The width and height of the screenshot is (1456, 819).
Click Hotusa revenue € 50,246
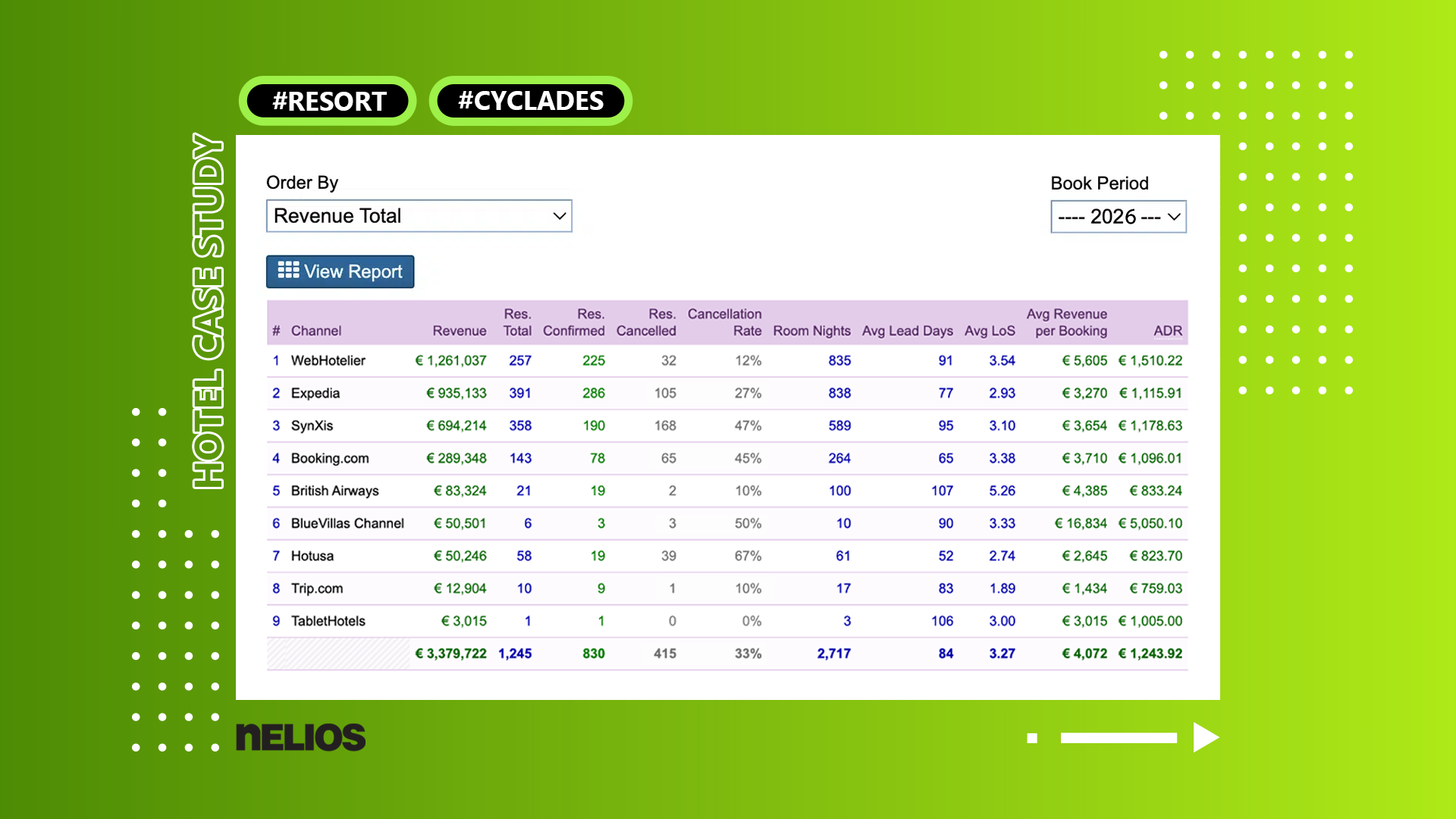click(x=460, y=556)
